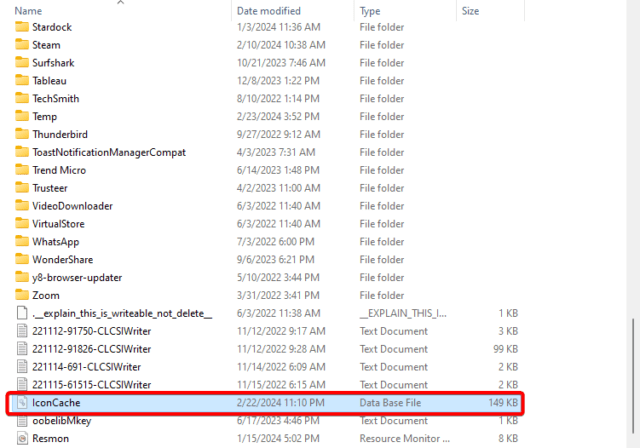The width and height of the screenshot is (640, 448).
Task: Select the VirtualStore folder name
Action: (58, 224)
